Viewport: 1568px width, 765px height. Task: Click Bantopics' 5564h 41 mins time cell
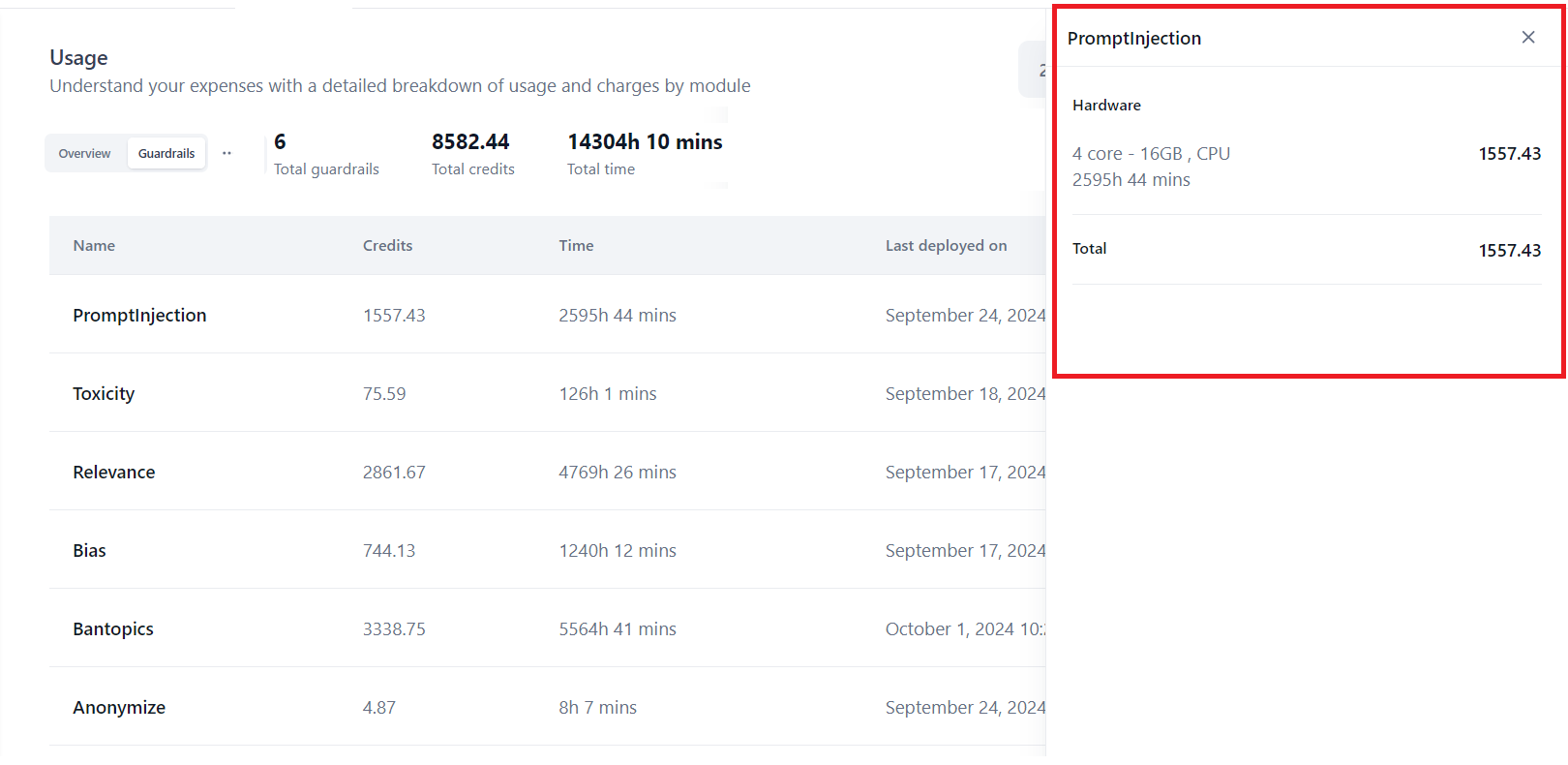coord(618,629)
